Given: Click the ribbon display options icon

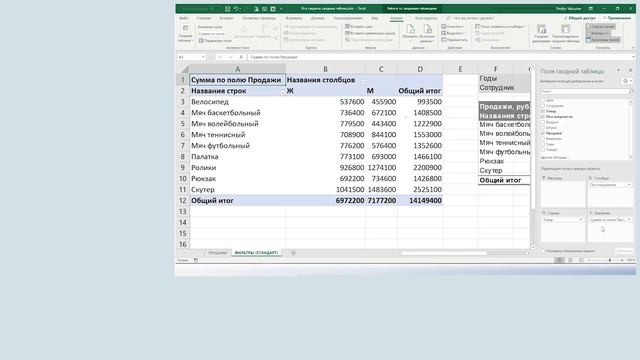Looking at the screenshot, I should coord(590,9).
